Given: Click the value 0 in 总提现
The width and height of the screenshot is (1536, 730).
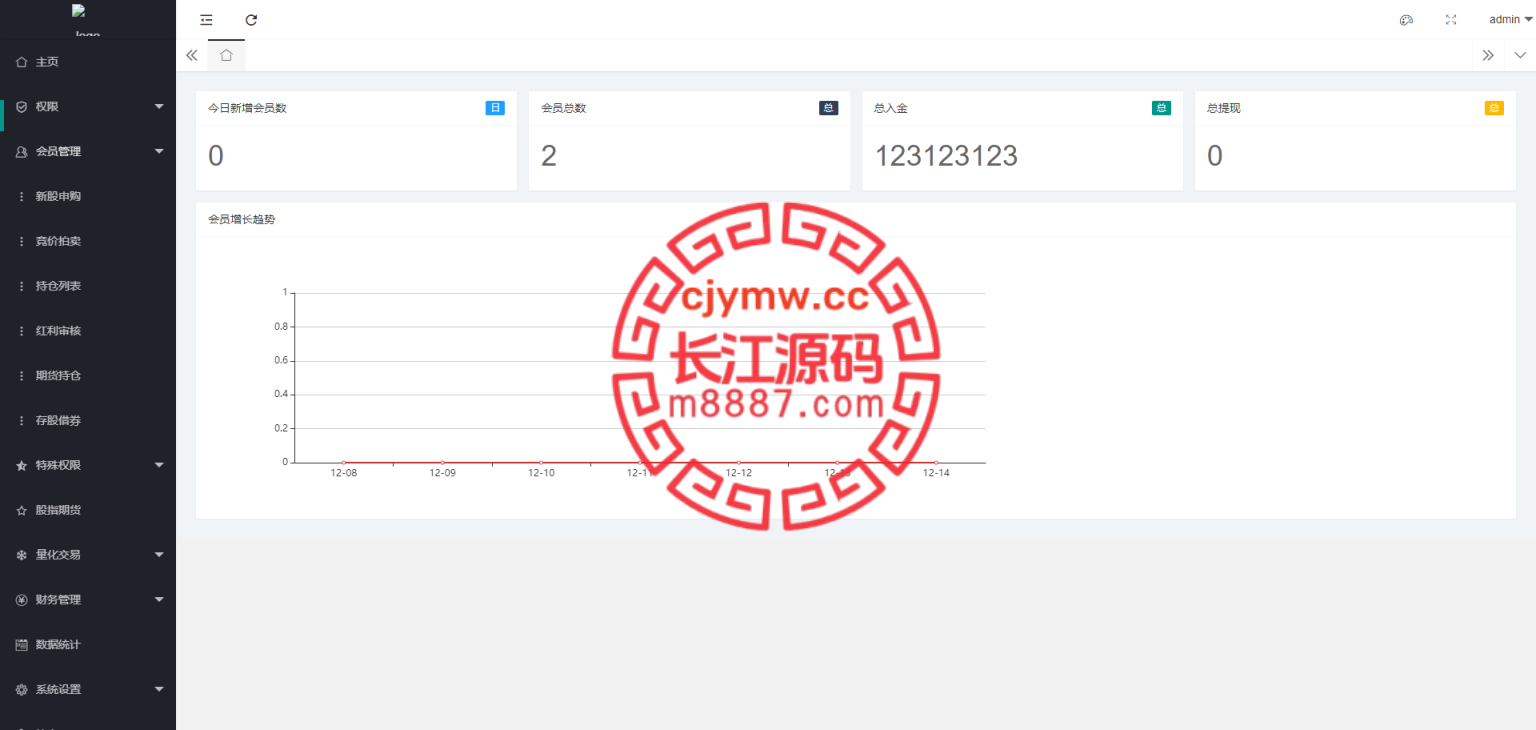Looking at the screenshot, I should coord(1214,156).
